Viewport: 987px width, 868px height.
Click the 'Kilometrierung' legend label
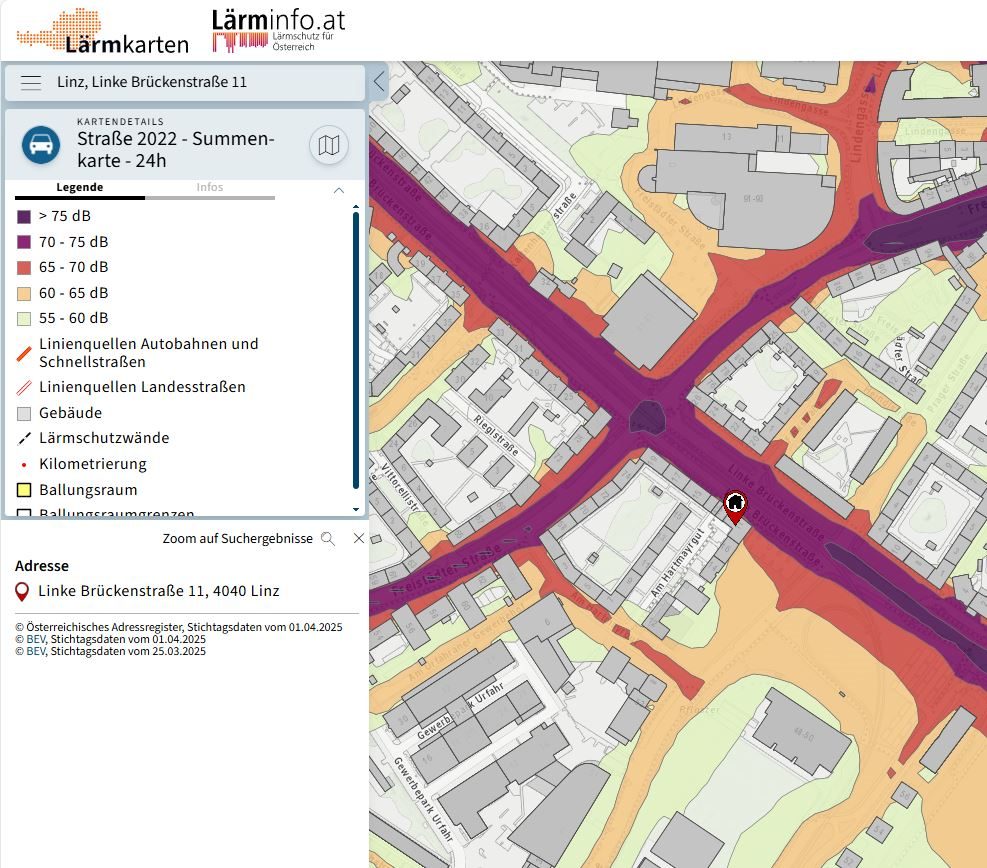tap(93, 465)
